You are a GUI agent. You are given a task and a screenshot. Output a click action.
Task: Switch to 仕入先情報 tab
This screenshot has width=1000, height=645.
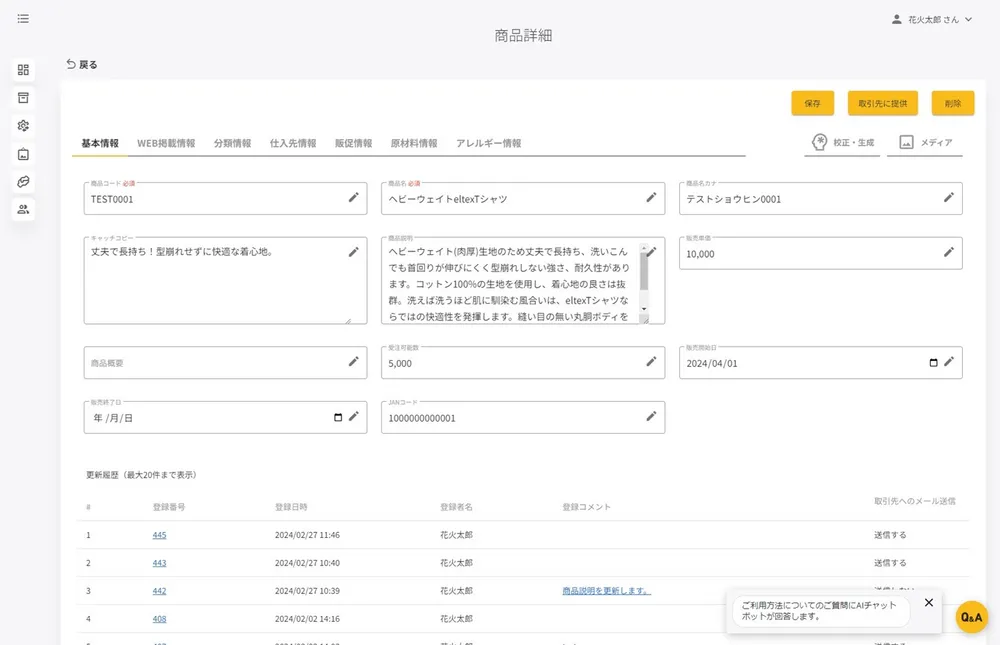293,143
